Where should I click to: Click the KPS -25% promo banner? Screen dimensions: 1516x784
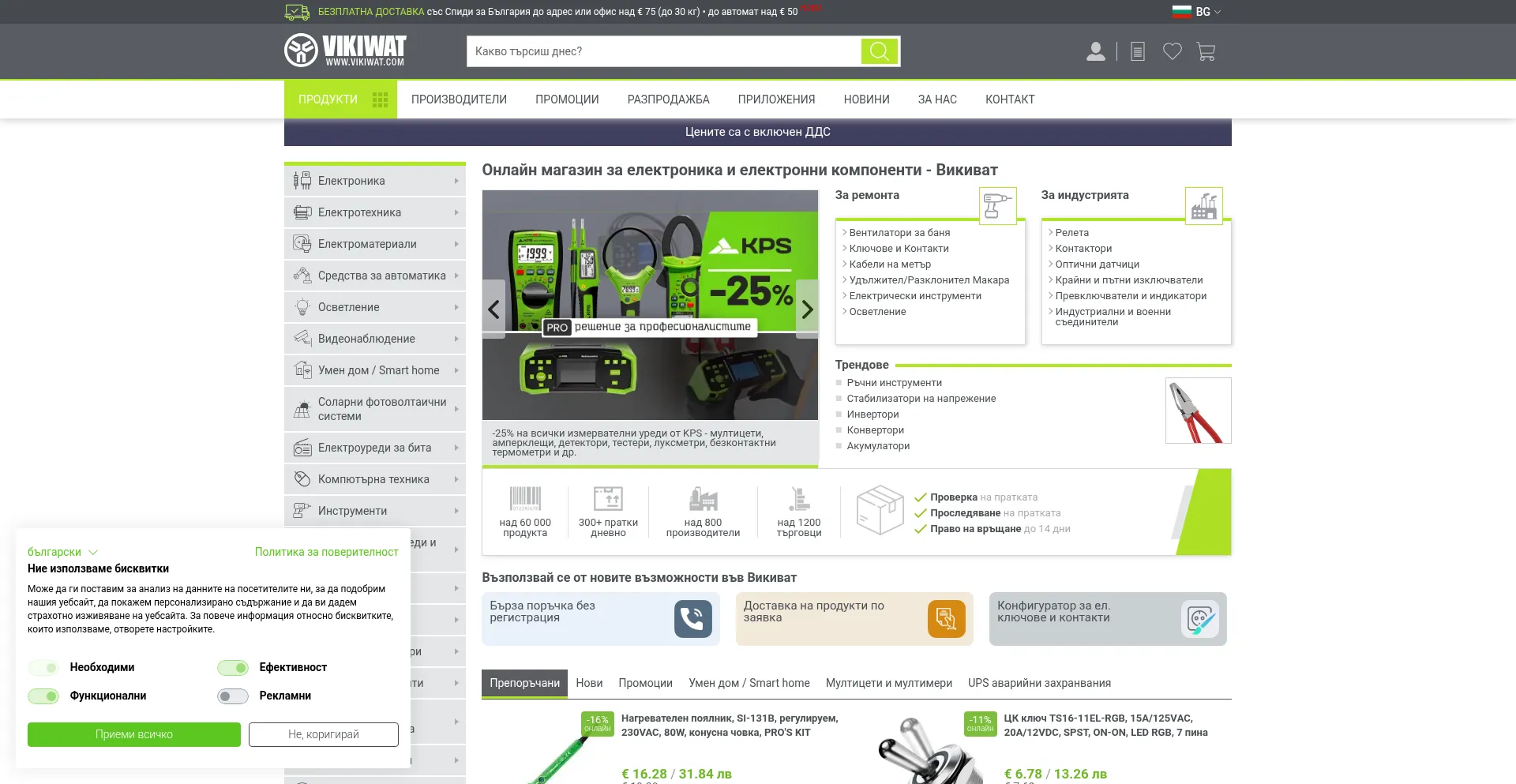(x=650, y=305)
